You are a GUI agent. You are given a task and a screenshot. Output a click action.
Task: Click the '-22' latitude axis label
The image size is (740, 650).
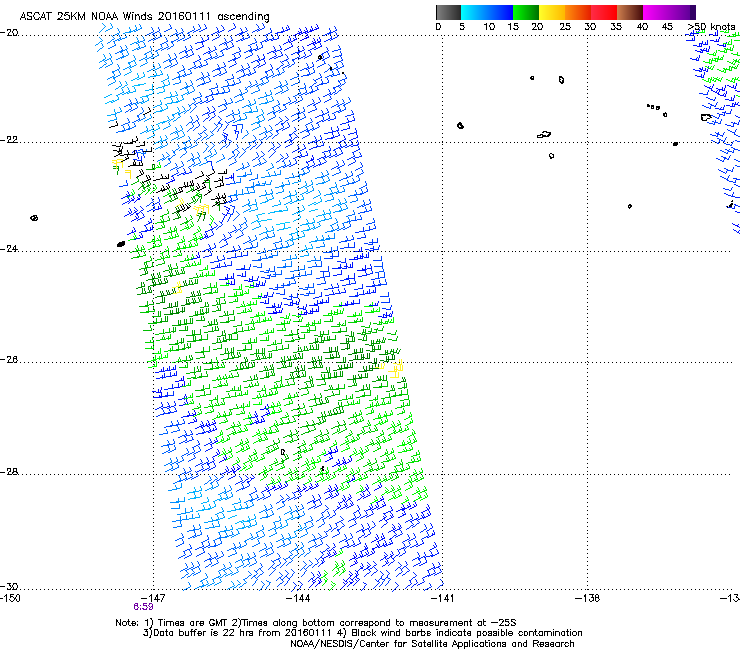point(9,140)
